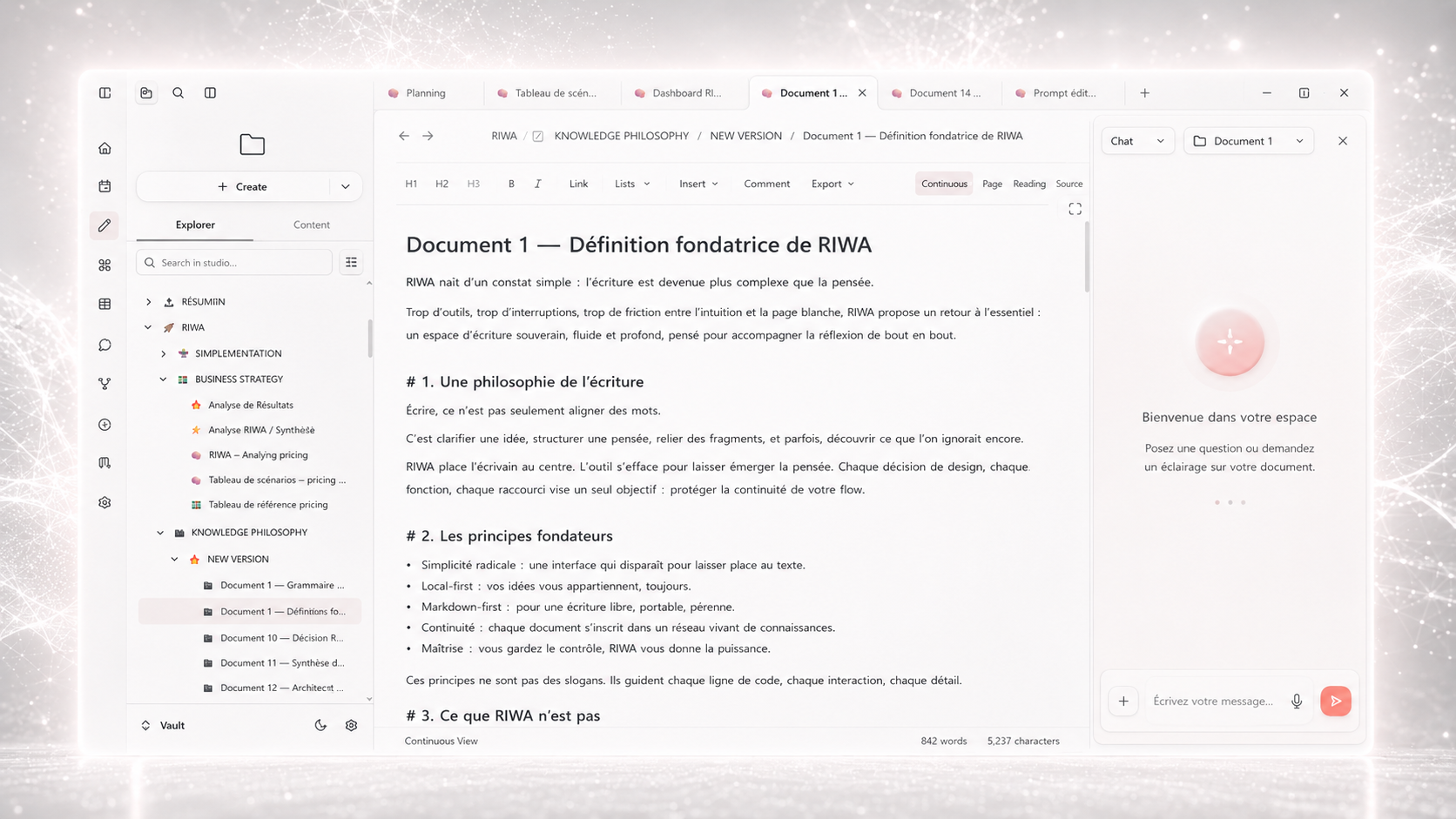The height and width of the screenshot is (819, 1456).
Task: Click the Create button
Action: point(242,186)
